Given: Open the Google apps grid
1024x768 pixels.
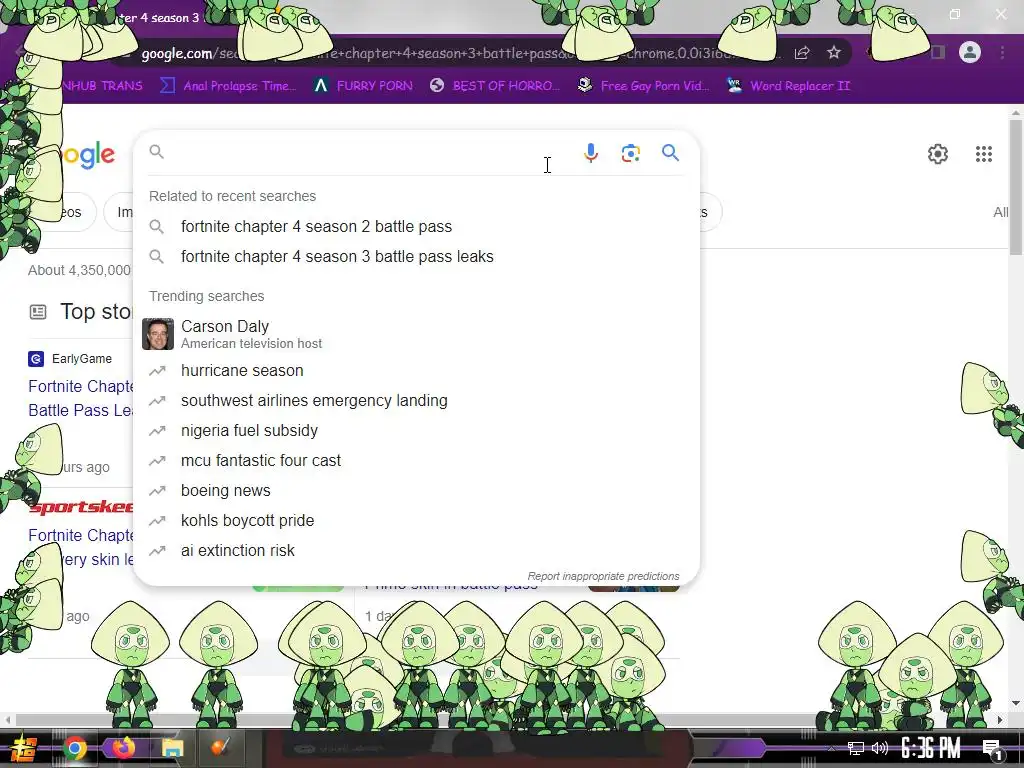Looking at the screenshot, I should 984,154.
